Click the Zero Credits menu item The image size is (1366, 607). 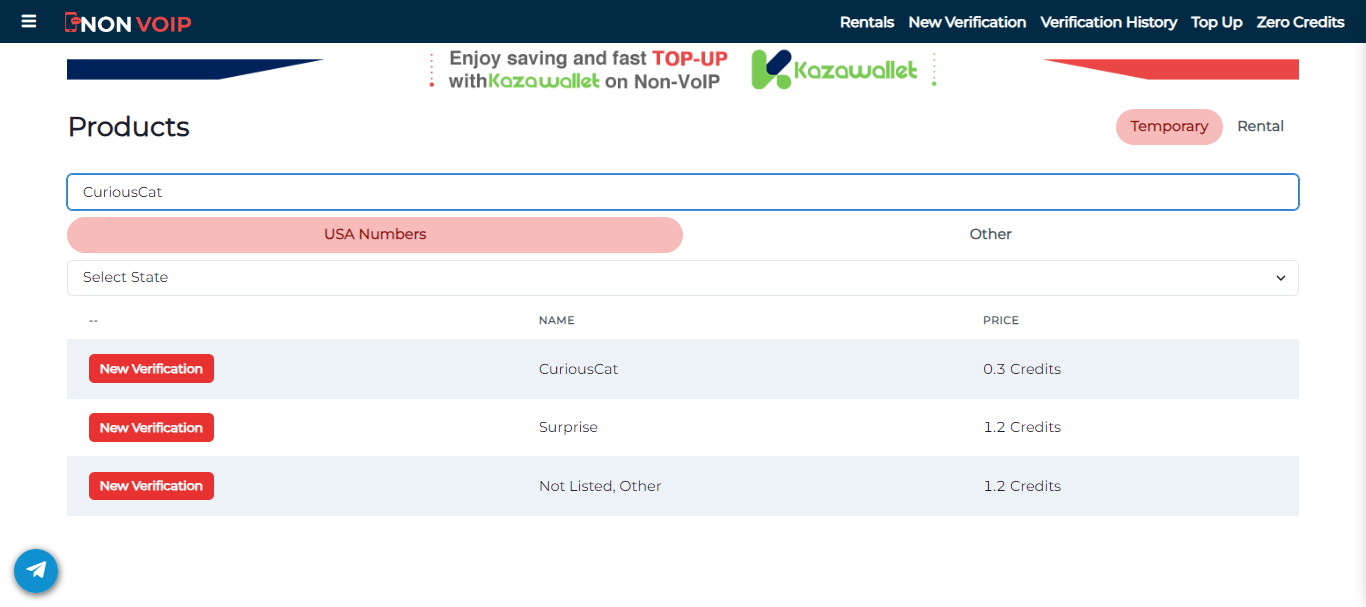1300,21
